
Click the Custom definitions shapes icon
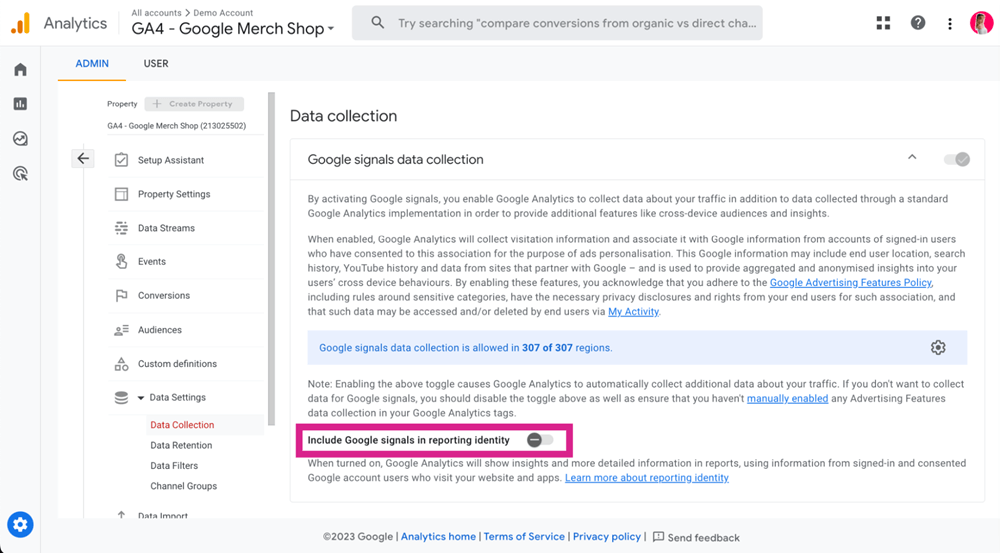click(x=121, y=364)
